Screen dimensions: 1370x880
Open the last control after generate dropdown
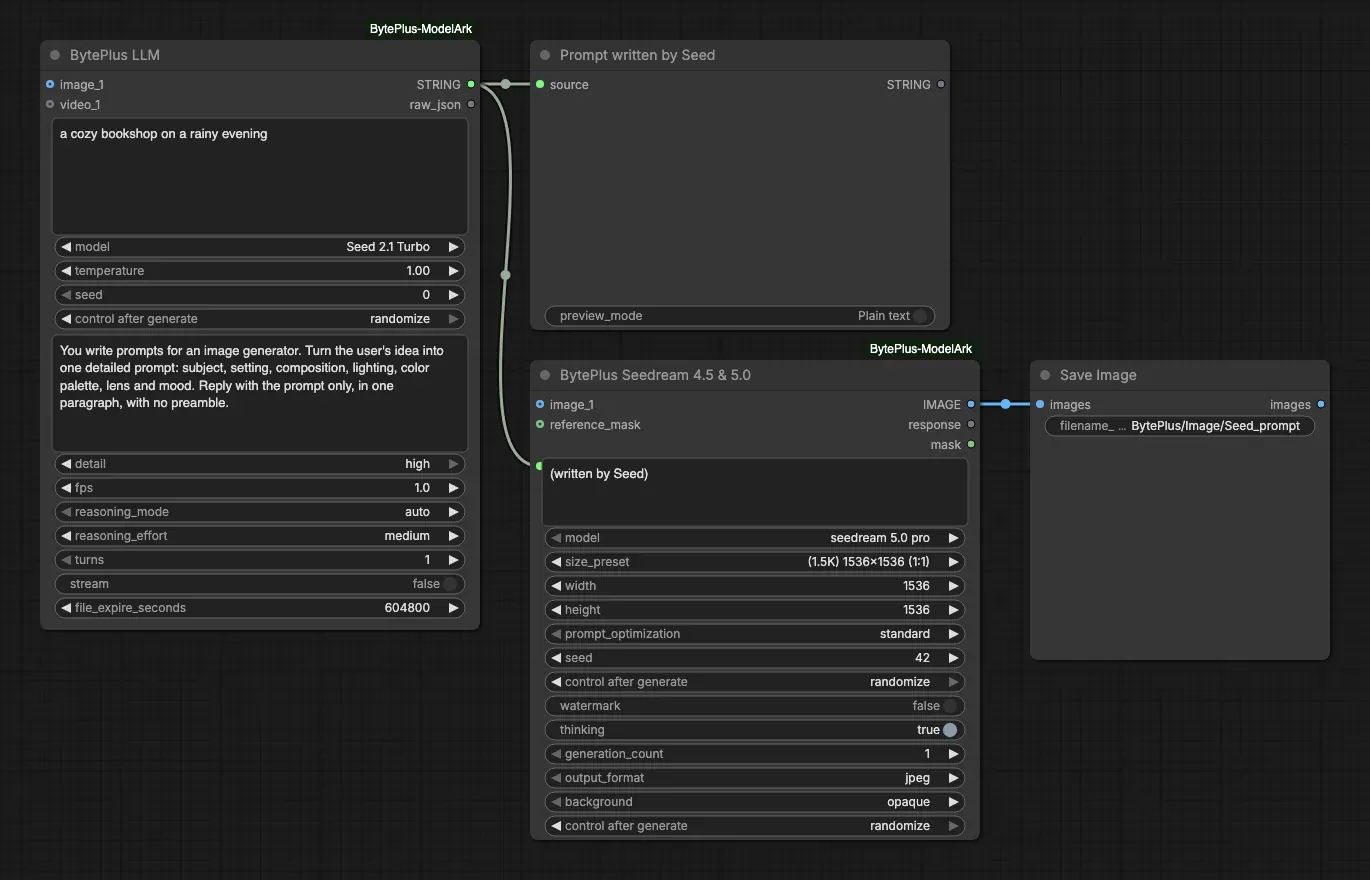pyautogui.click(x=755, y=826)
